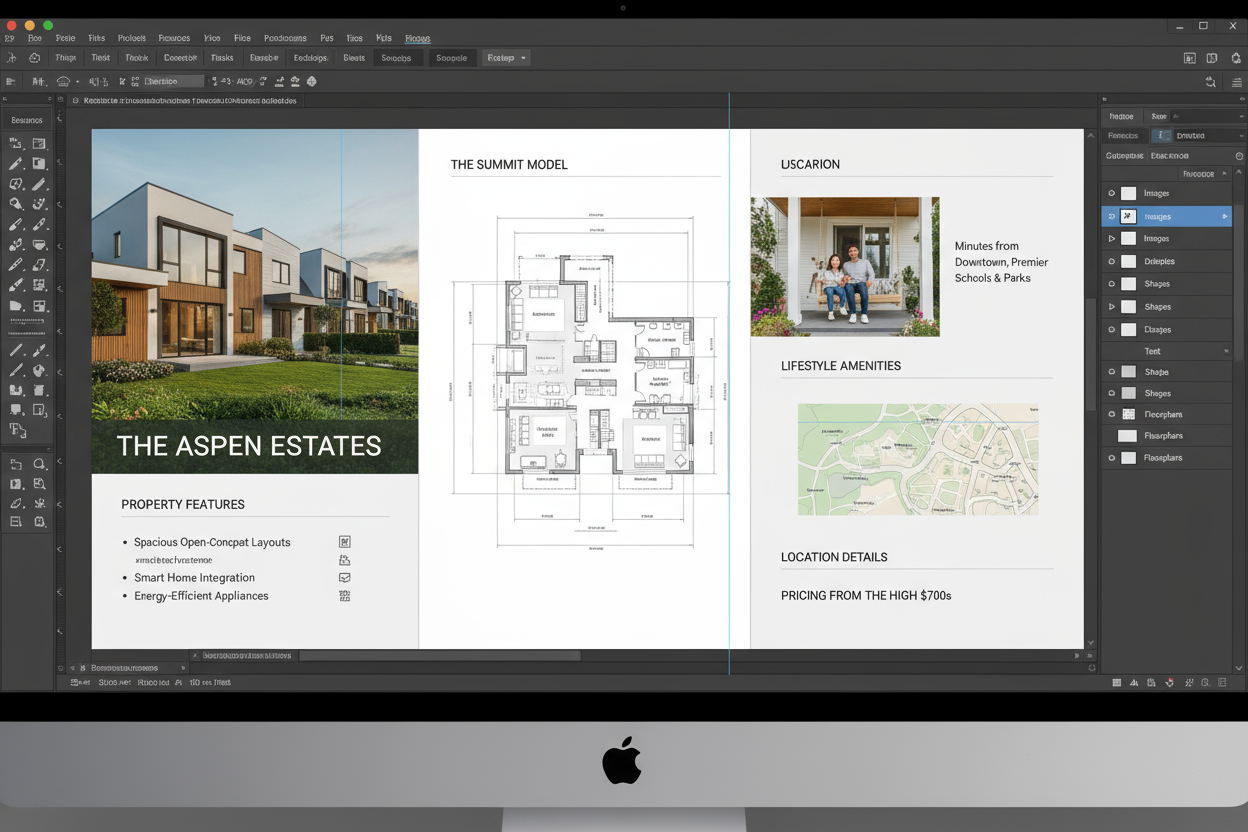Open the workspace dropdown in the app bar
Screen dimensions: 1248x832
click(505, 57)
